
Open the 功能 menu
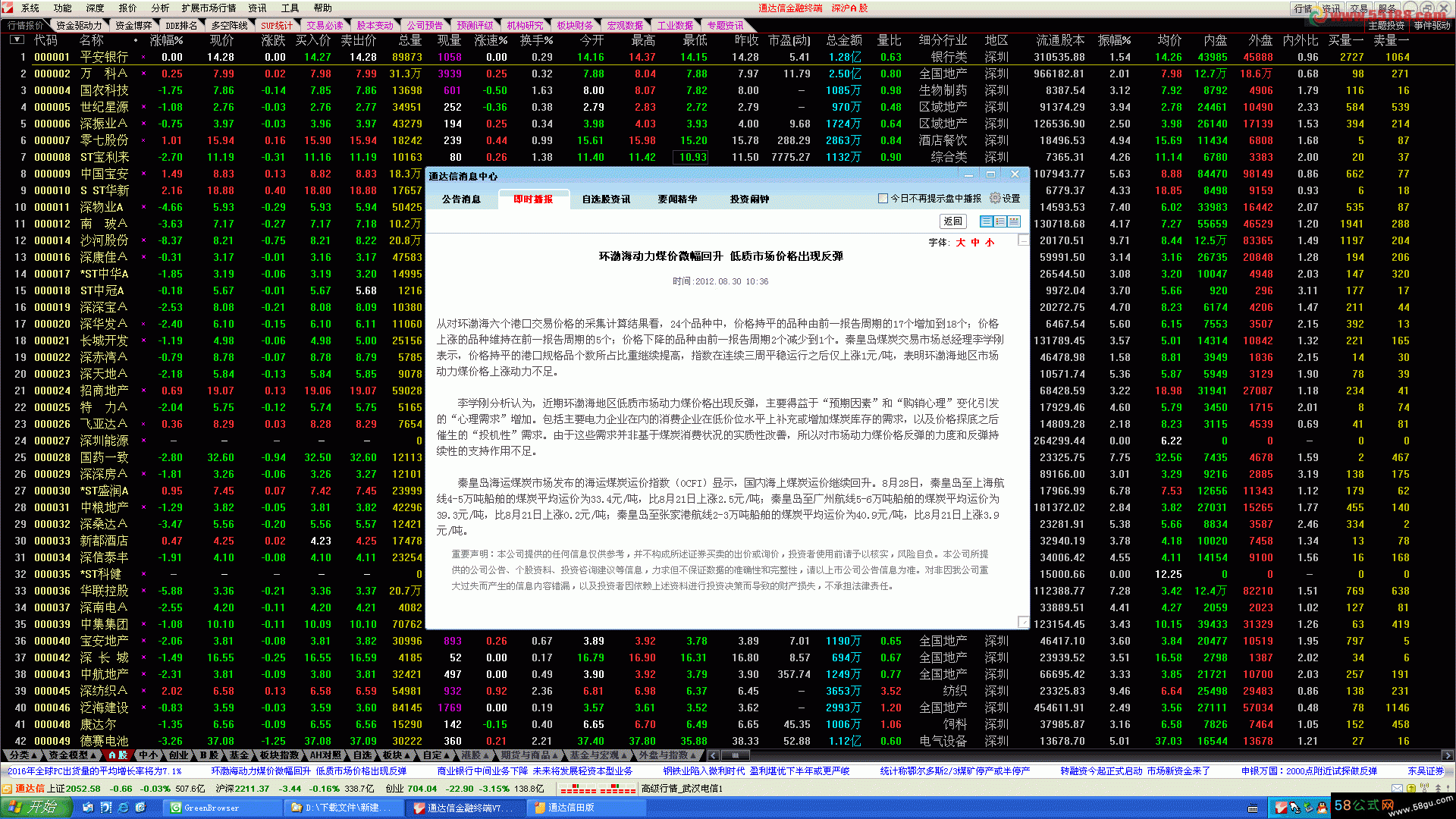tap(63, 8)
